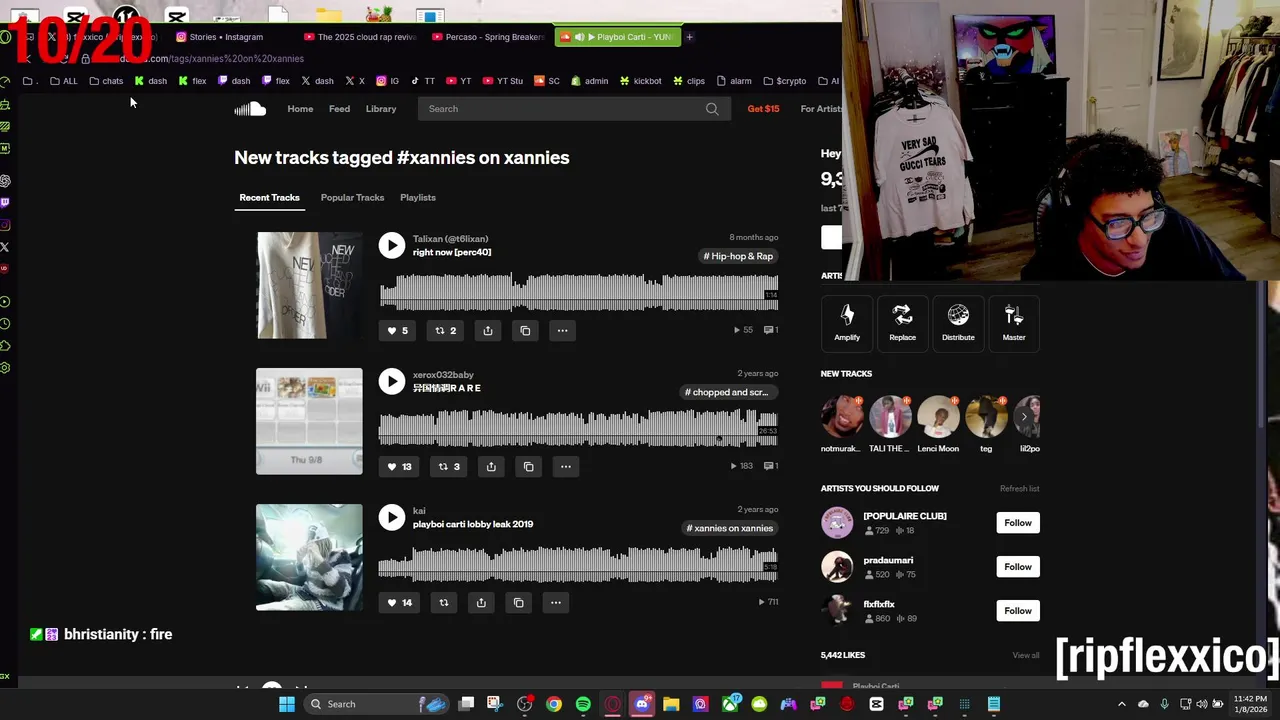Viewport: 1280px width, 720px height.
Task: Open the xerox032baby track cover art
Action: pos(309,421)
